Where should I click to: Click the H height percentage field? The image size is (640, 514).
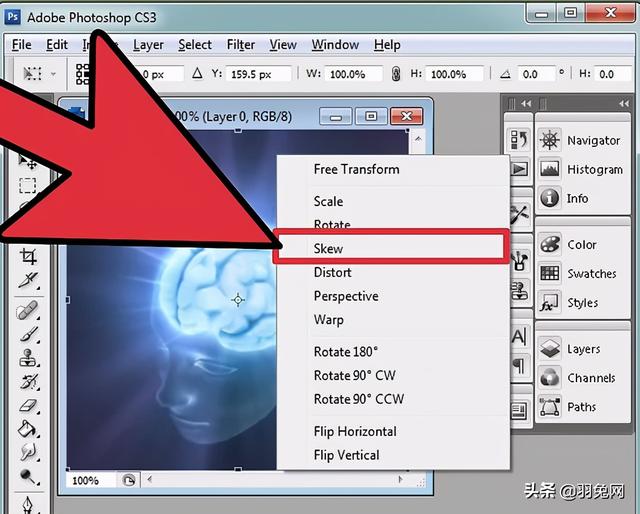pos(454,74)
